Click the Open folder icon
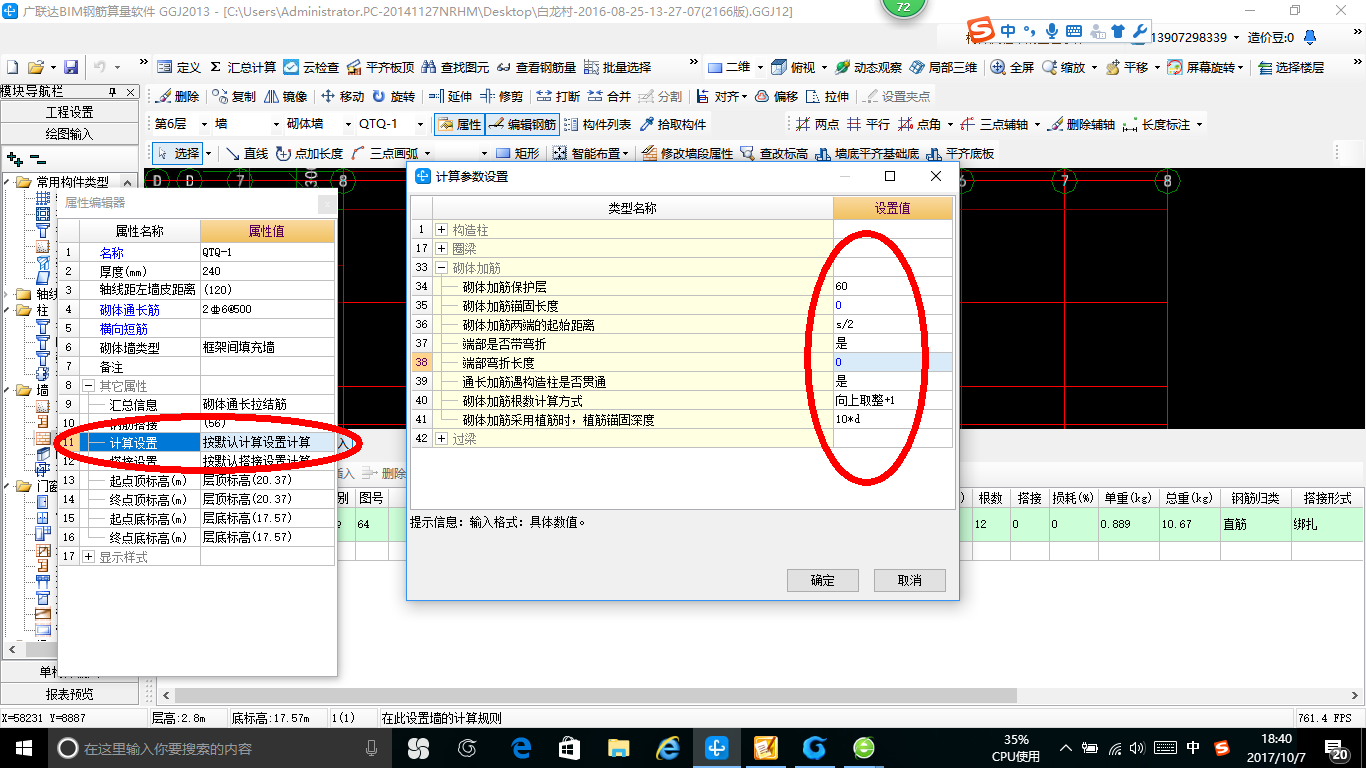The width and height of the screenshot is (1366, 768). coord(36,67)
